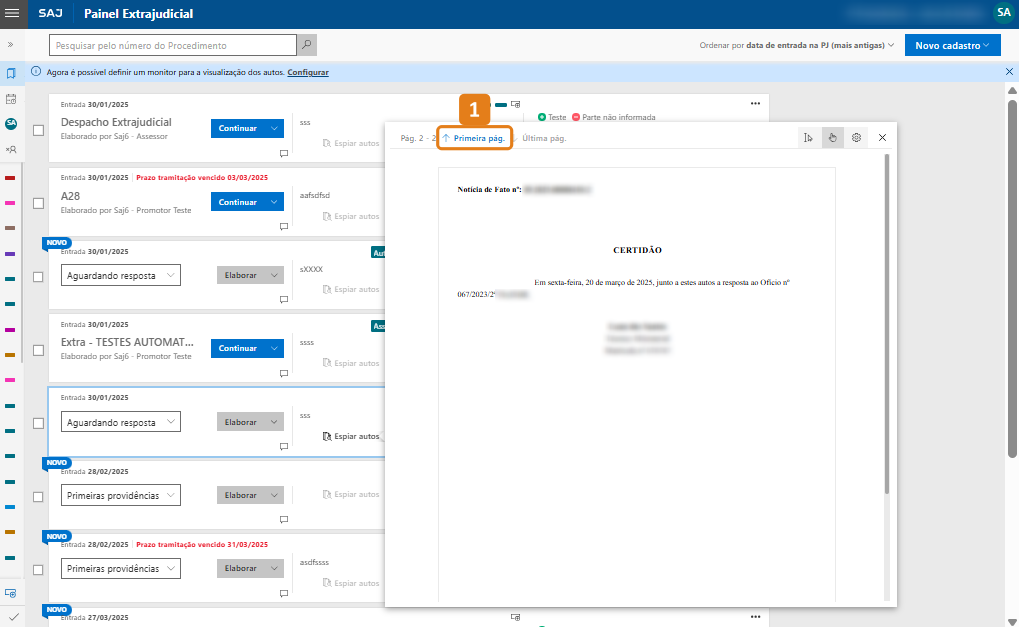1019x627 pixels.
Task: Click the Configurar link in banner
Action: [x=308, y=73]
